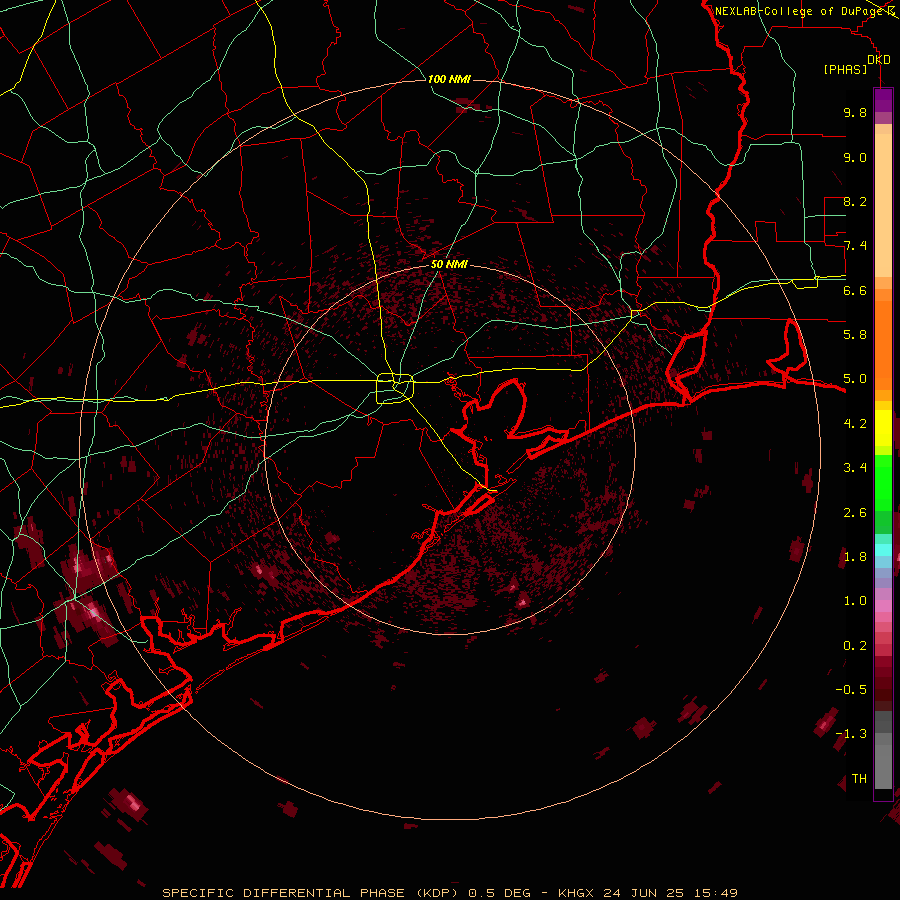Viewport: 900px width, 900px height.
Task: Click the DKD label above the color scale
Action: (x=878, y=60)
